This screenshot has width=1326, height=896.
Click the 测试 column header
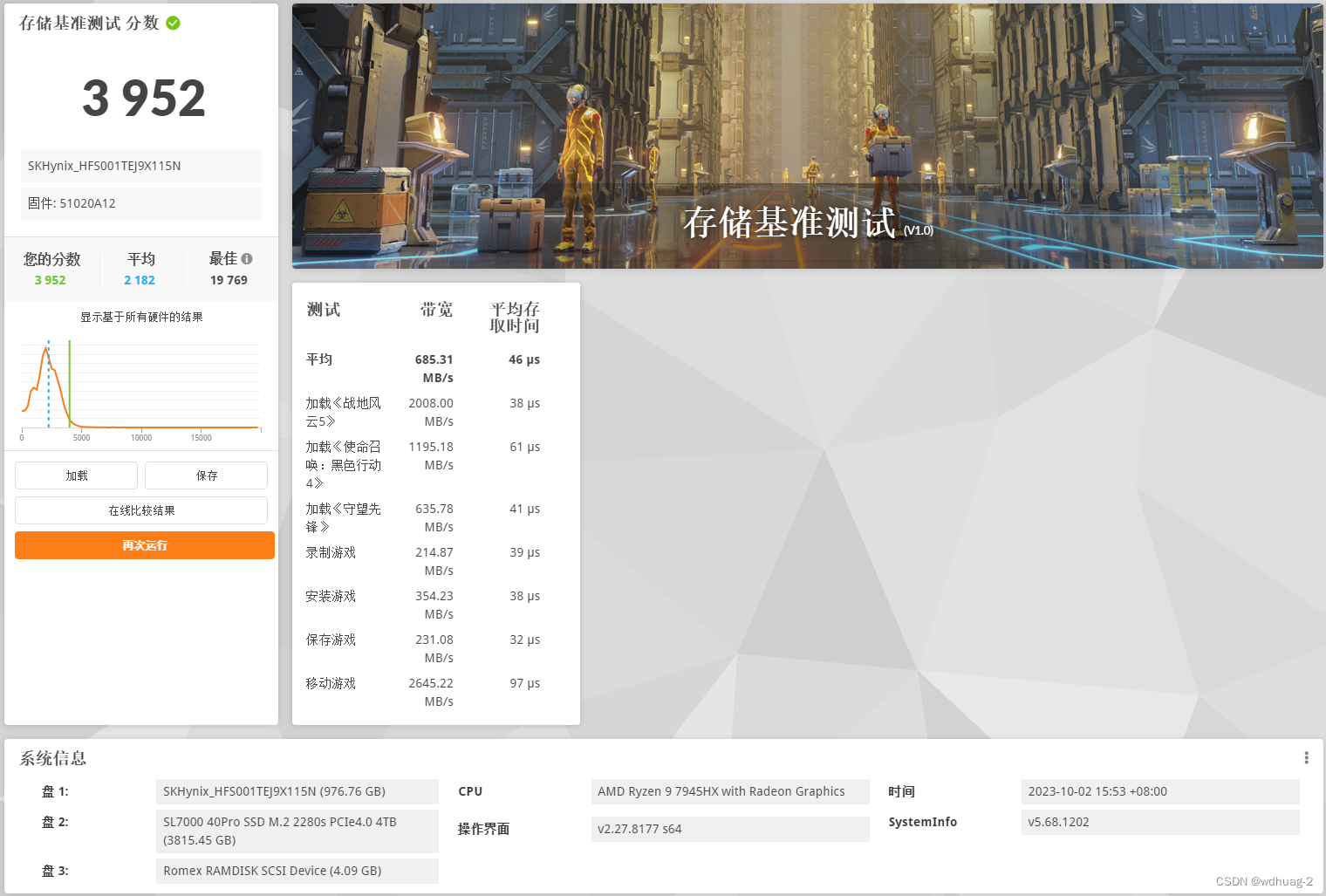tap(324, 310)
